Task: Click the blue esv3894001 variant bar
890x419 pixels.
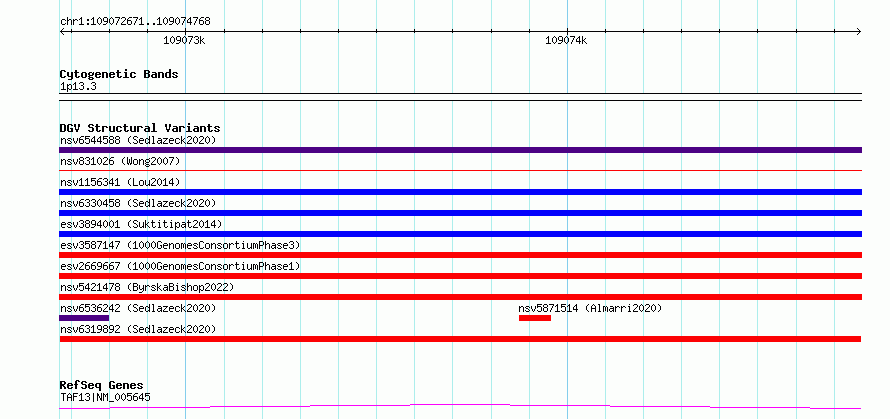Action: click(460, 234)
